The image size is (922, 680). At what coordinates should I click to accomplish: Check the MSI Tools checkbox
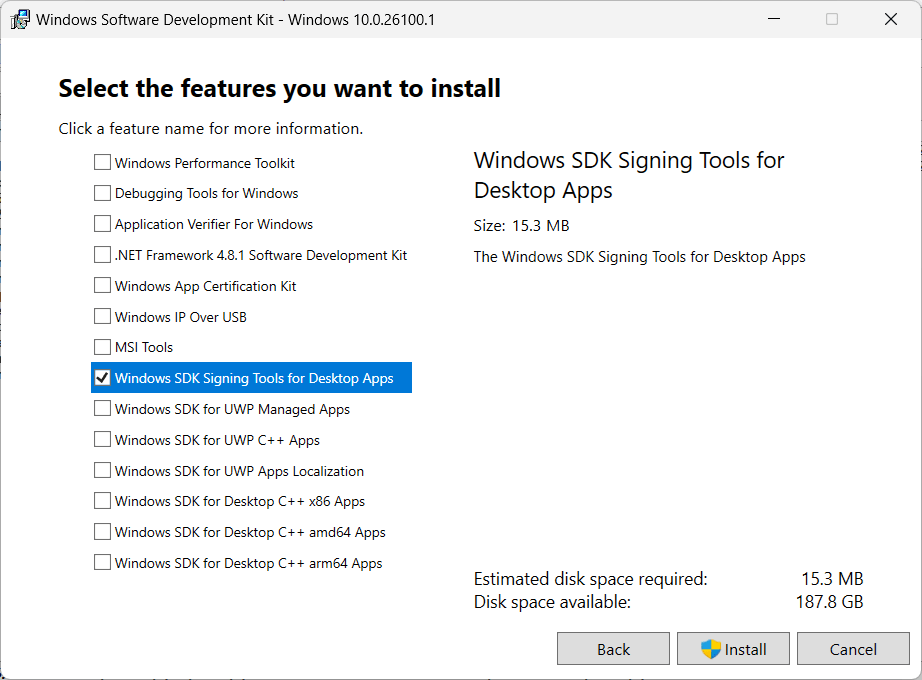102,346
